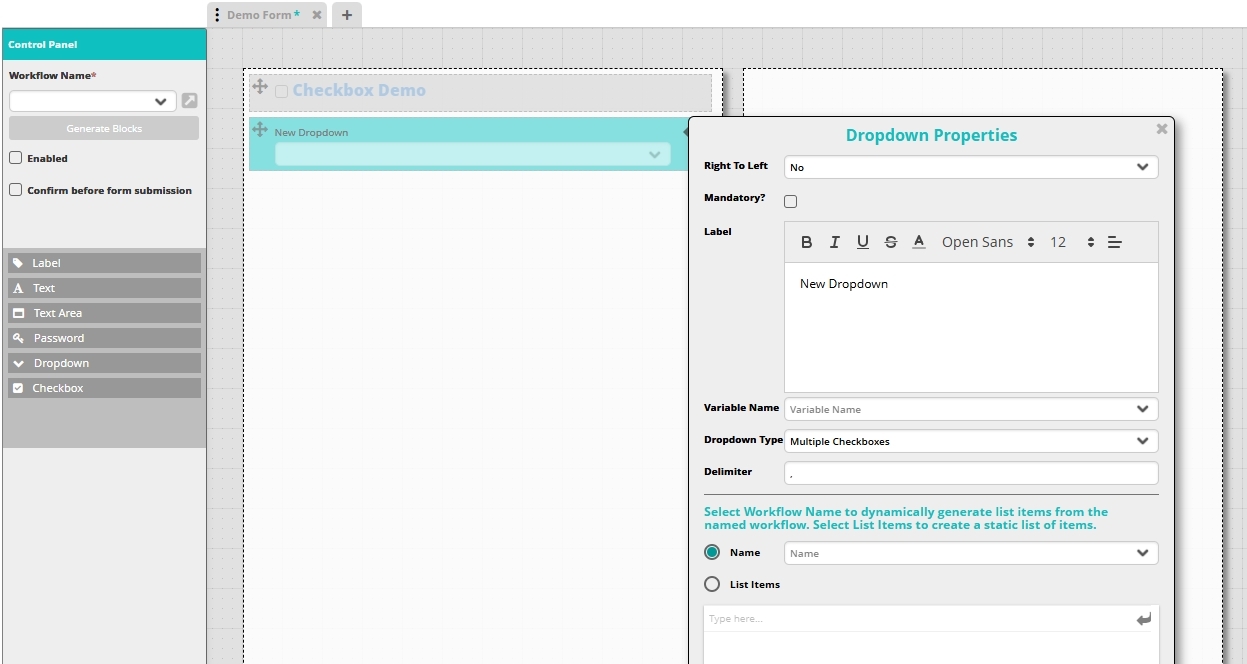
Task: Select the List Items radio button
Action: coord(712,584)
